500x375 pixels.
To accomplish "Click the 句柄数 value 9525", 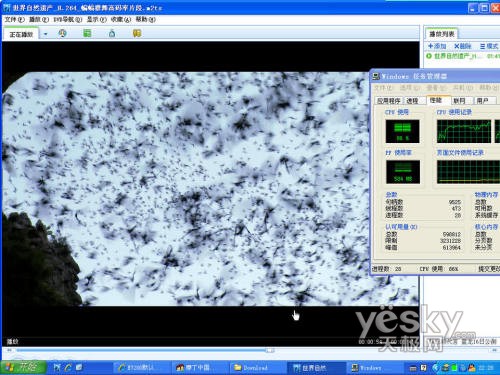I will tap(455, 202).
